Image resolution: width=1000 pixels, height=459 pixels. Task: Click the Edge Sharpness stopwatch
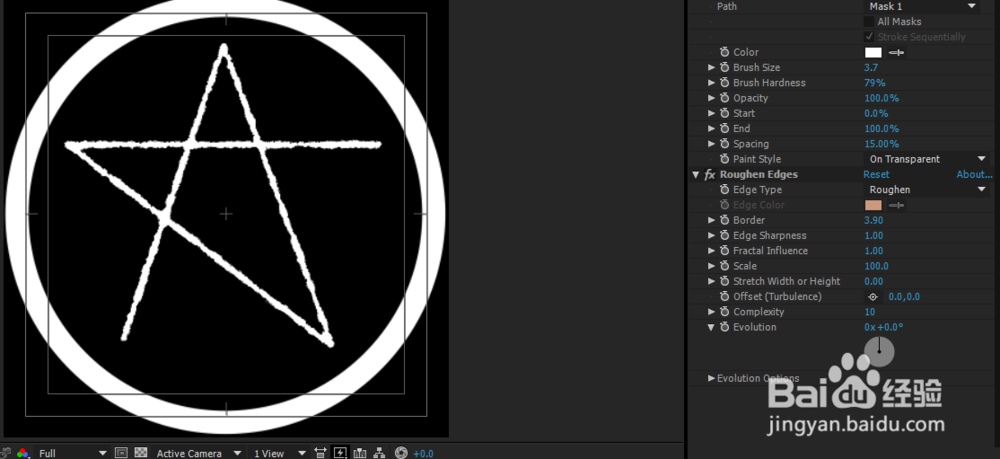(724, 236)
